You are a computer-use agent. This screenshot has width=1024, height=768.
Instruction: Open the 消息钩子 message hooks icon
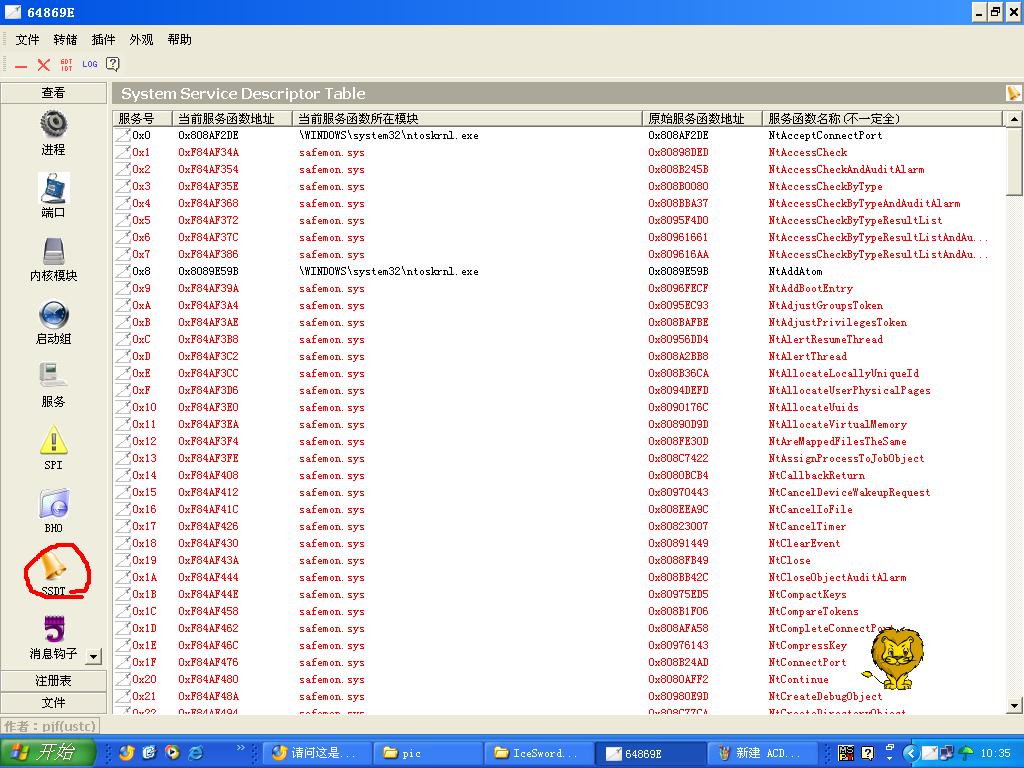click(x=53, y=631)
